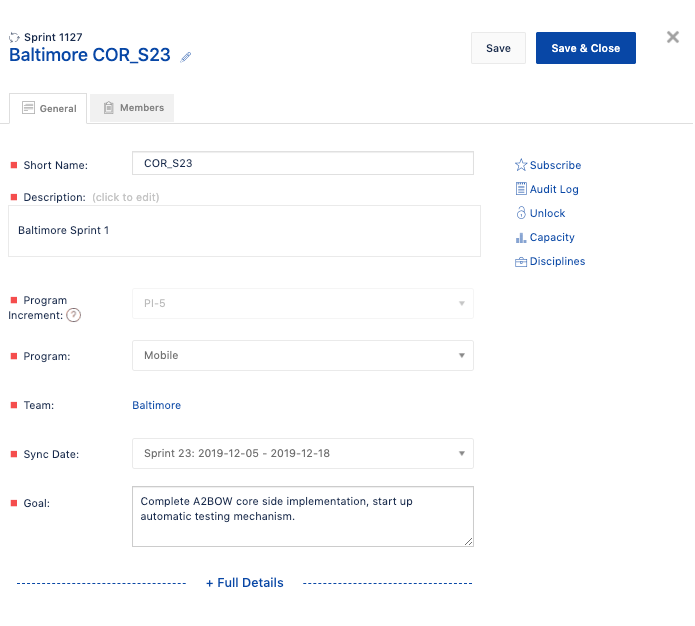Click the Members tab's clipboard icon

pyautogui.click(x=109, y=107)
